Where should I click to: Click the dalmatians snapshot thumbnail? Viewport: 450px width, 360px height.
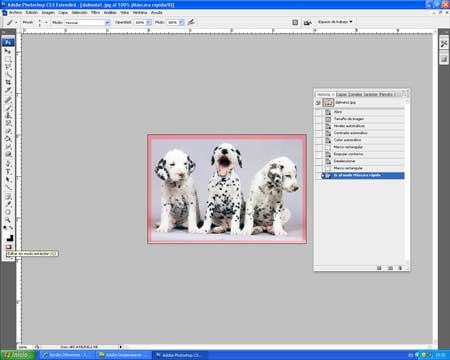(x=328, y=103)
